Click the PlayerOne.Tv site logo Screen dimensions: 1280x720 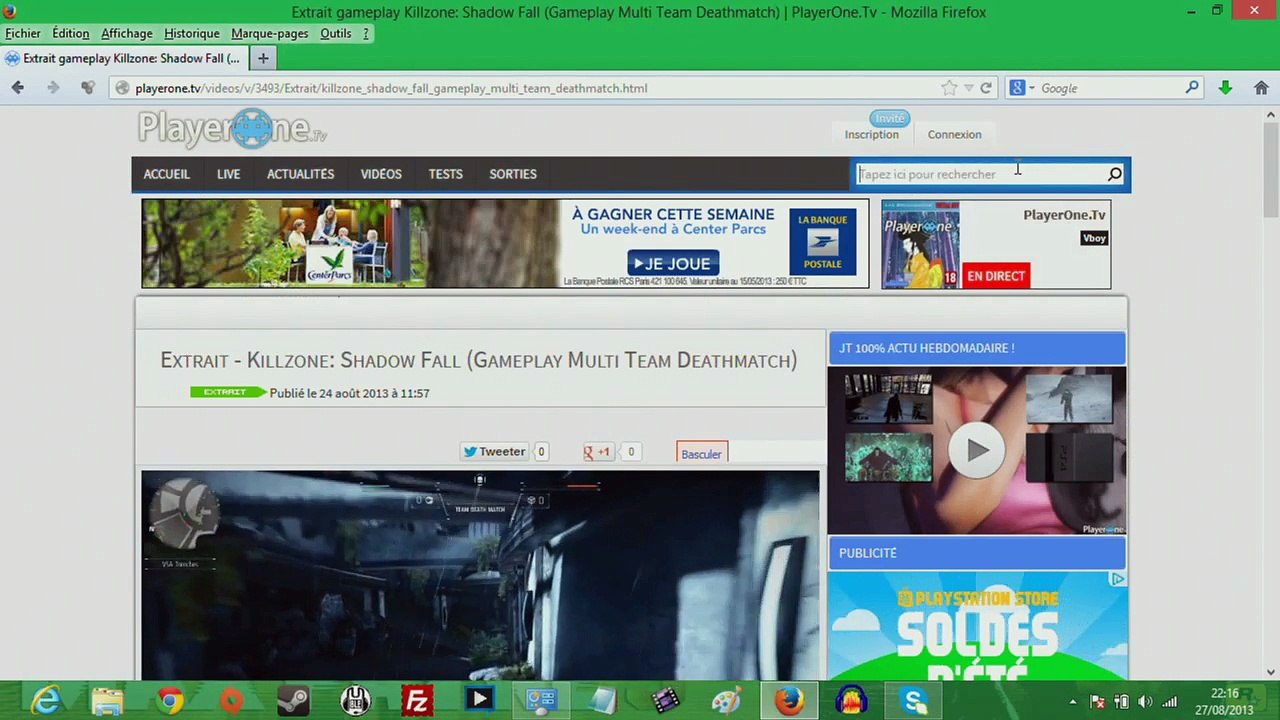click(232, 129)
